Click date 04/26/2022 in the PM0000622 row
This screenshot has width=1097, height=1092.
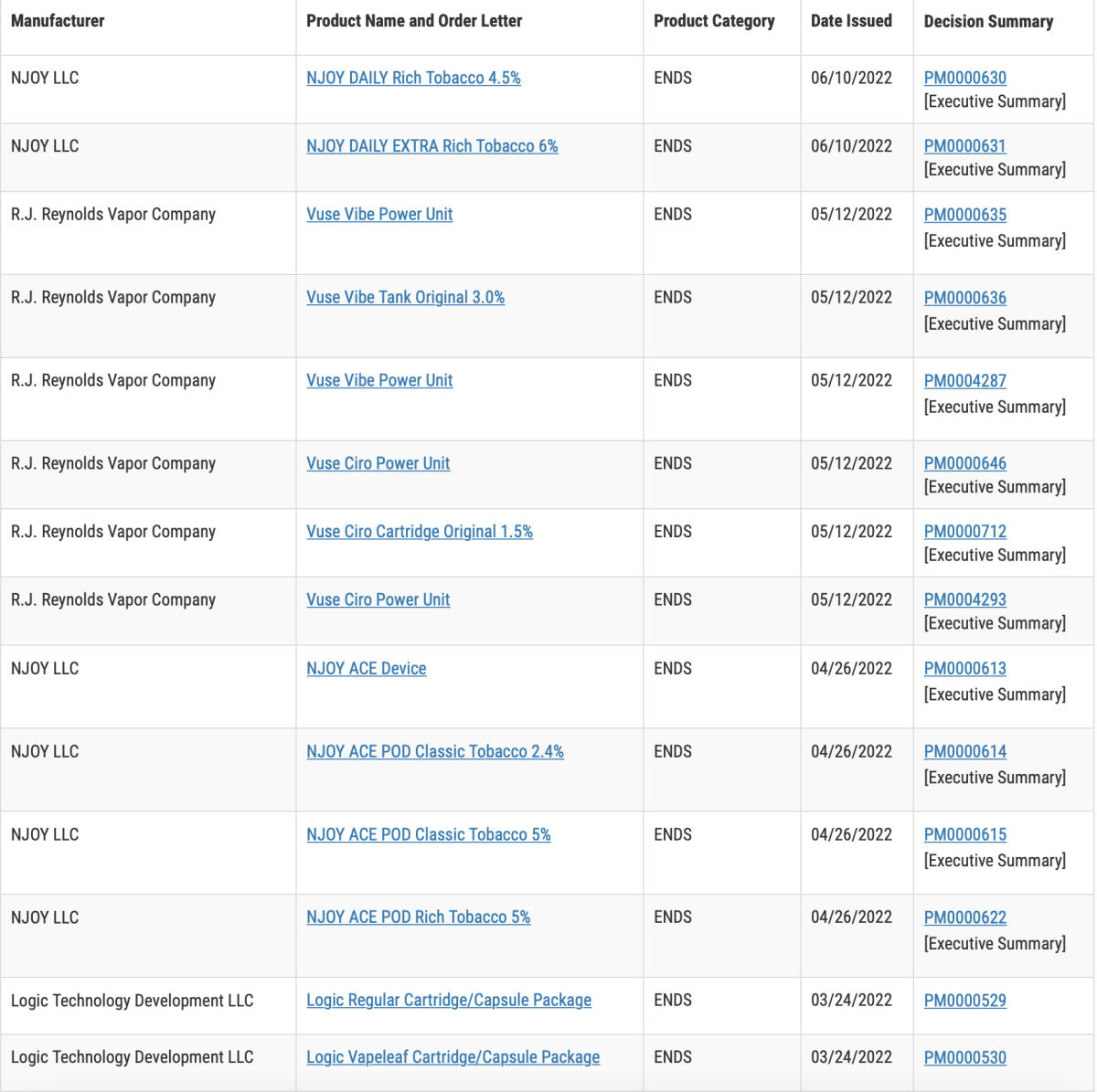point(851,917)
